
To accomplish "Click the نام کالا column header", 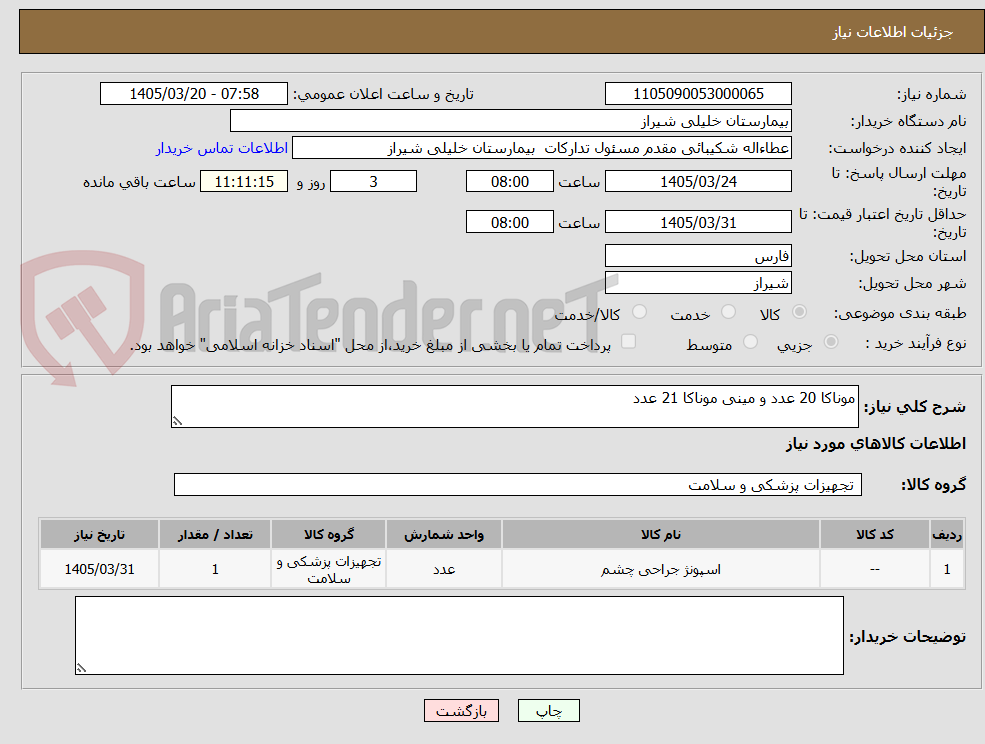I will (661, 534).
